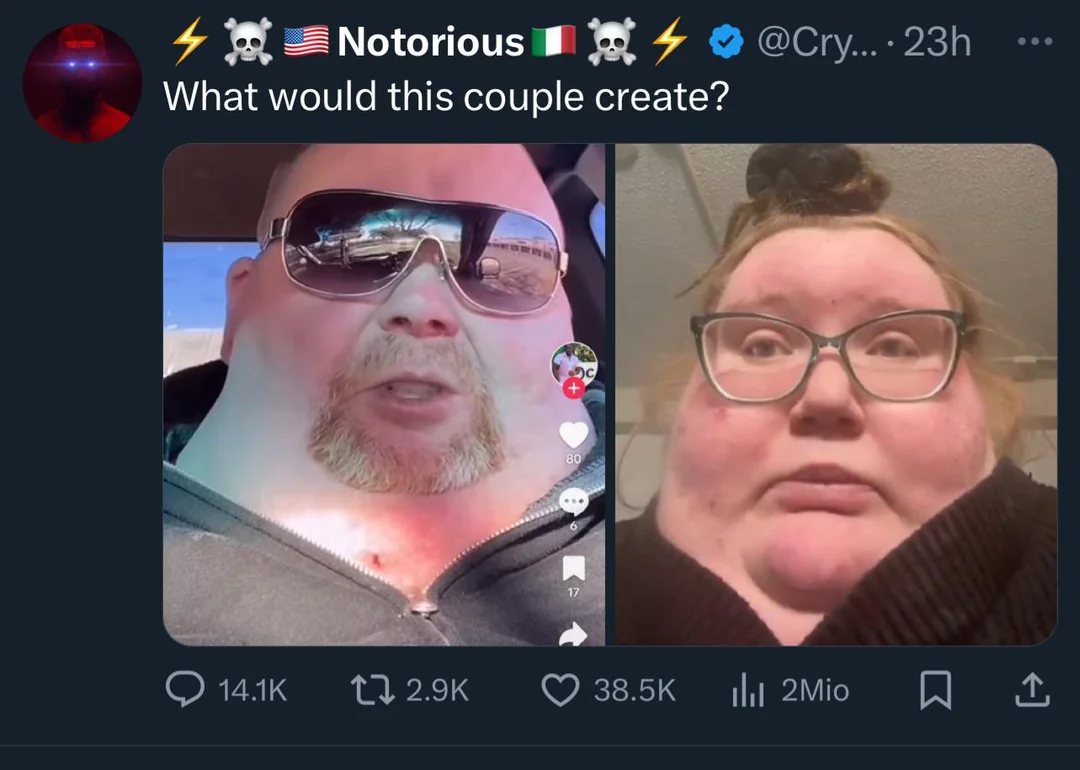Screen dimensions: 1080x770
Task: Click the 23h timestamp
Action: 937,42
